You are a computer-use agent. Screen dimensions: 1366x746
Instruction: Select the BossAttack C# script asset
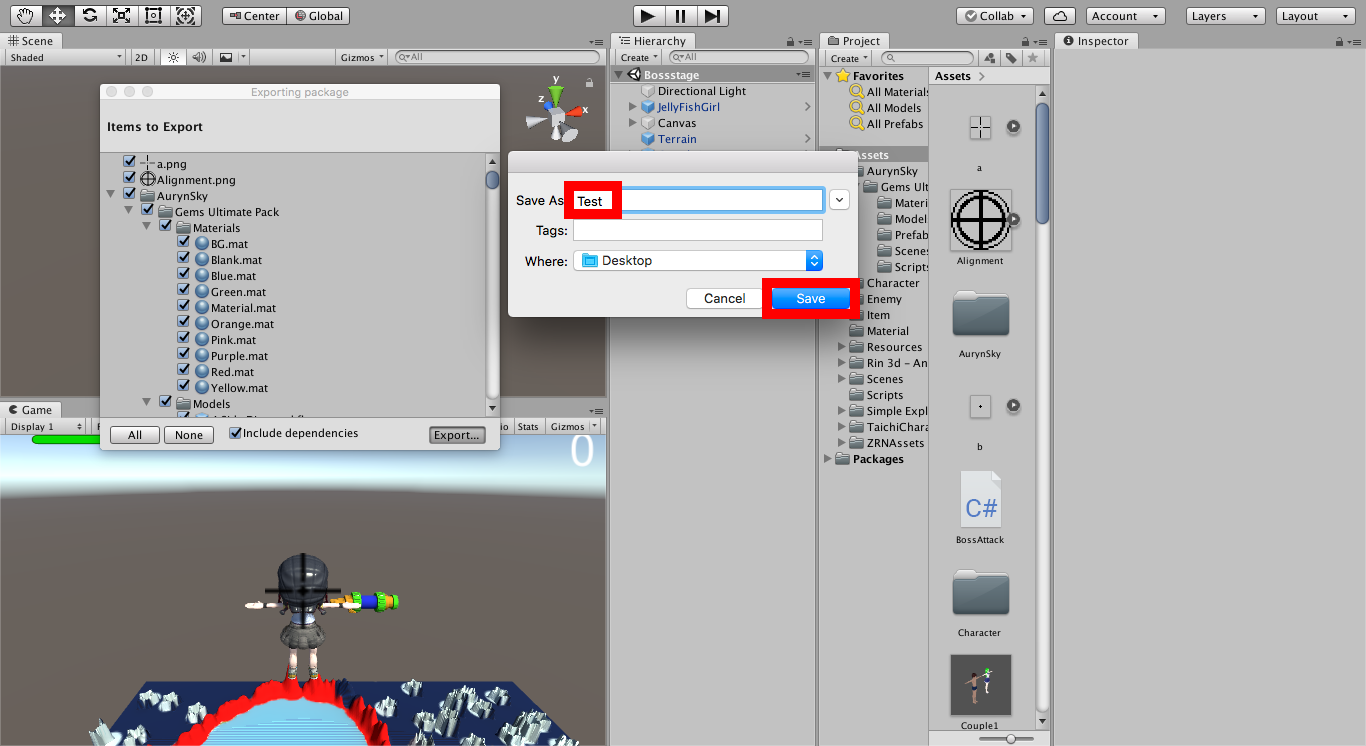point(980,500)
